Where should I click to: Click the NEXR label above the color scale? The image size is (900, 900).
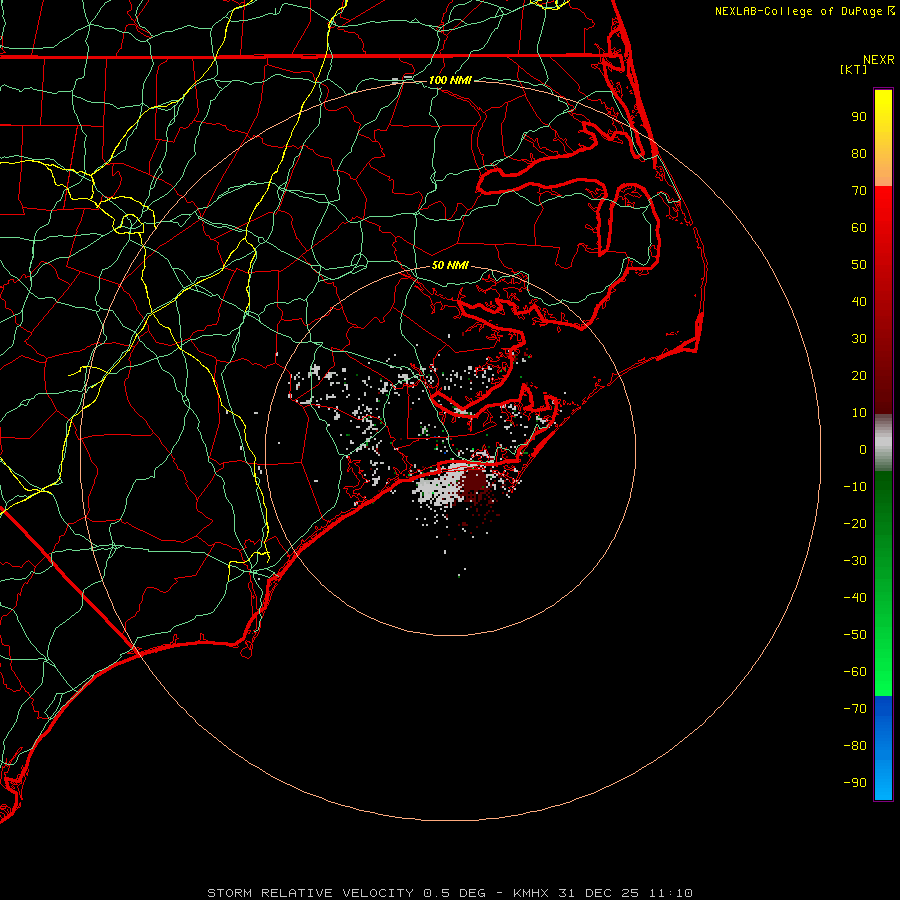click(x=879, y=60)
